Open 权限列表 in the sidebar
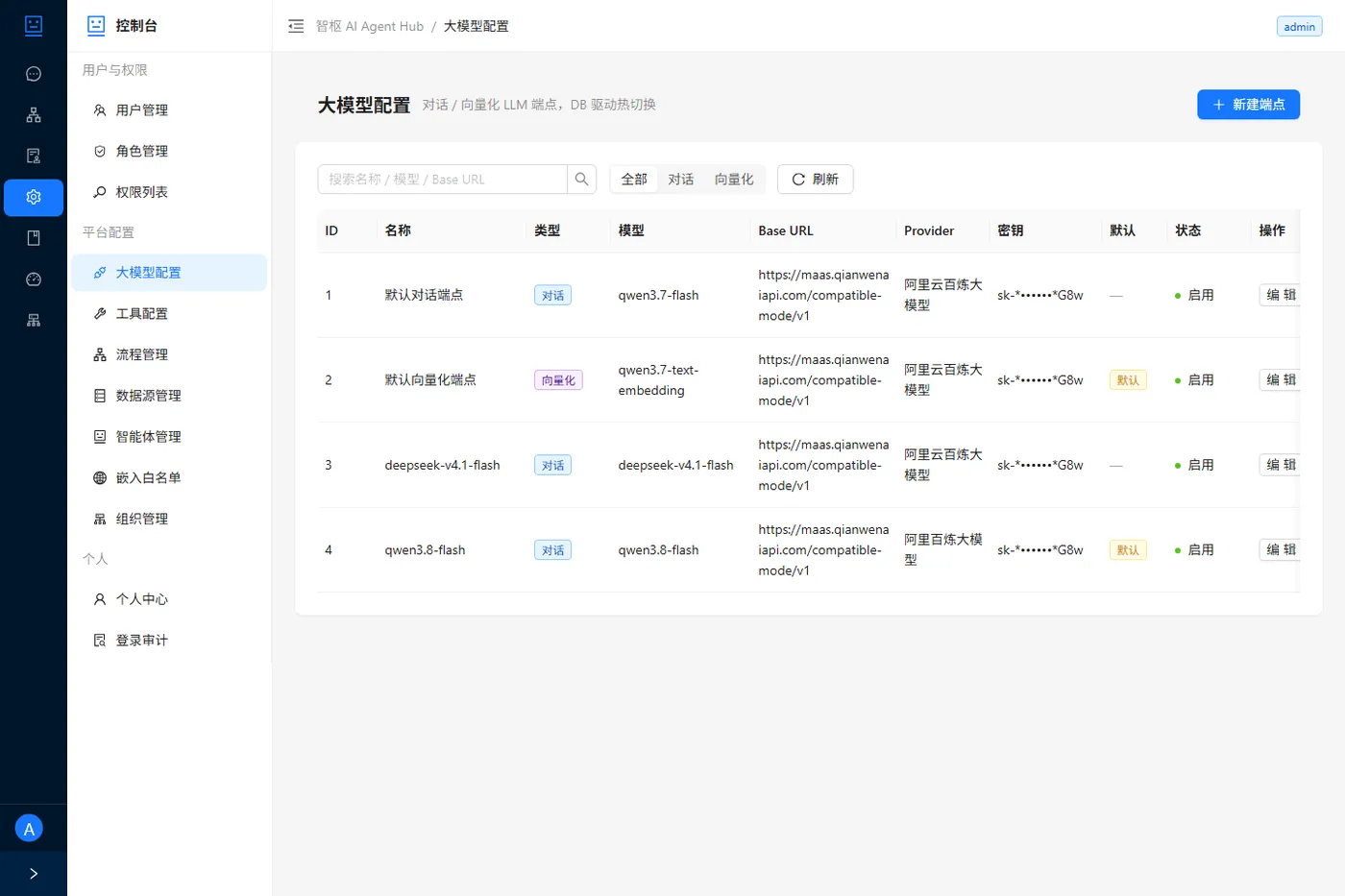The width and height of the screenshot is (1345, 896). [x=169, y=192]
